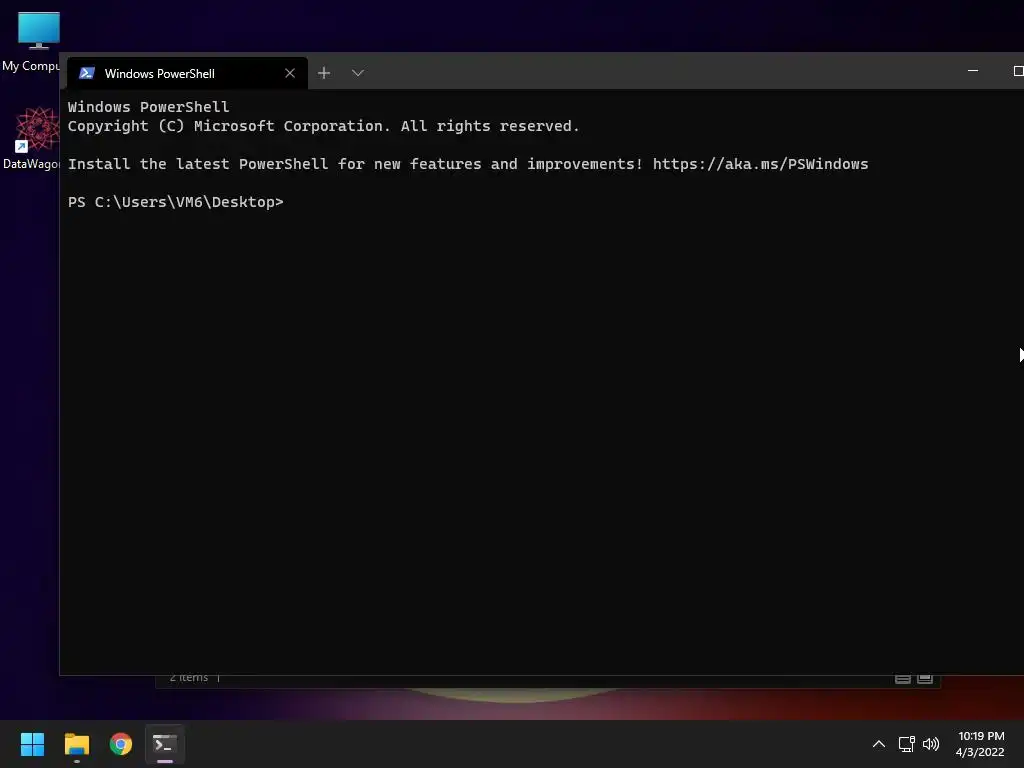Screen dimensions: 1024x768
Task: Click the Terminal taskbar icon
Action: point(165,744)
